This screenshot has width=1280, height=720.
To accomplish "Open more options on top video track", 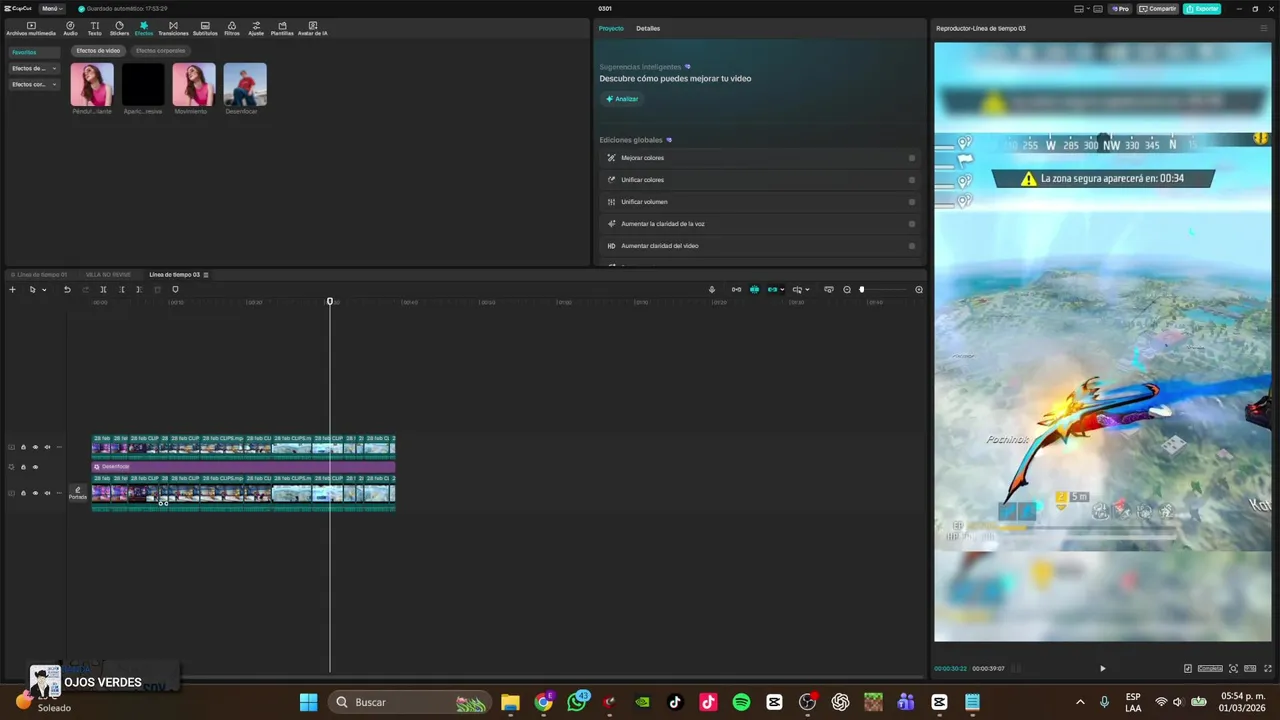I will 59,447.
